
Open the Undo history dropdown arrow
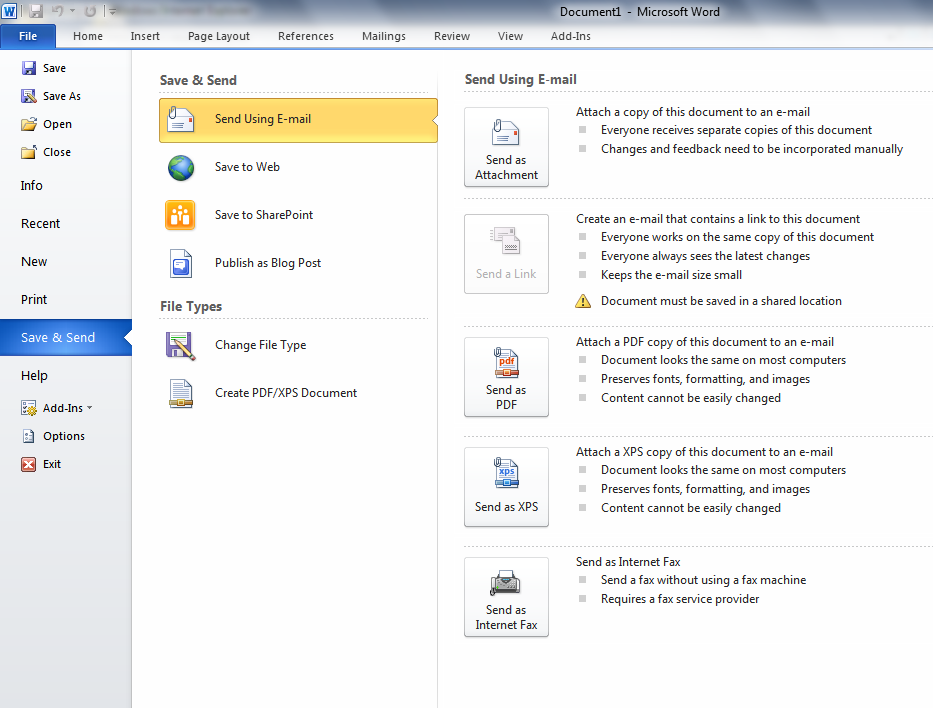point(73,11)
